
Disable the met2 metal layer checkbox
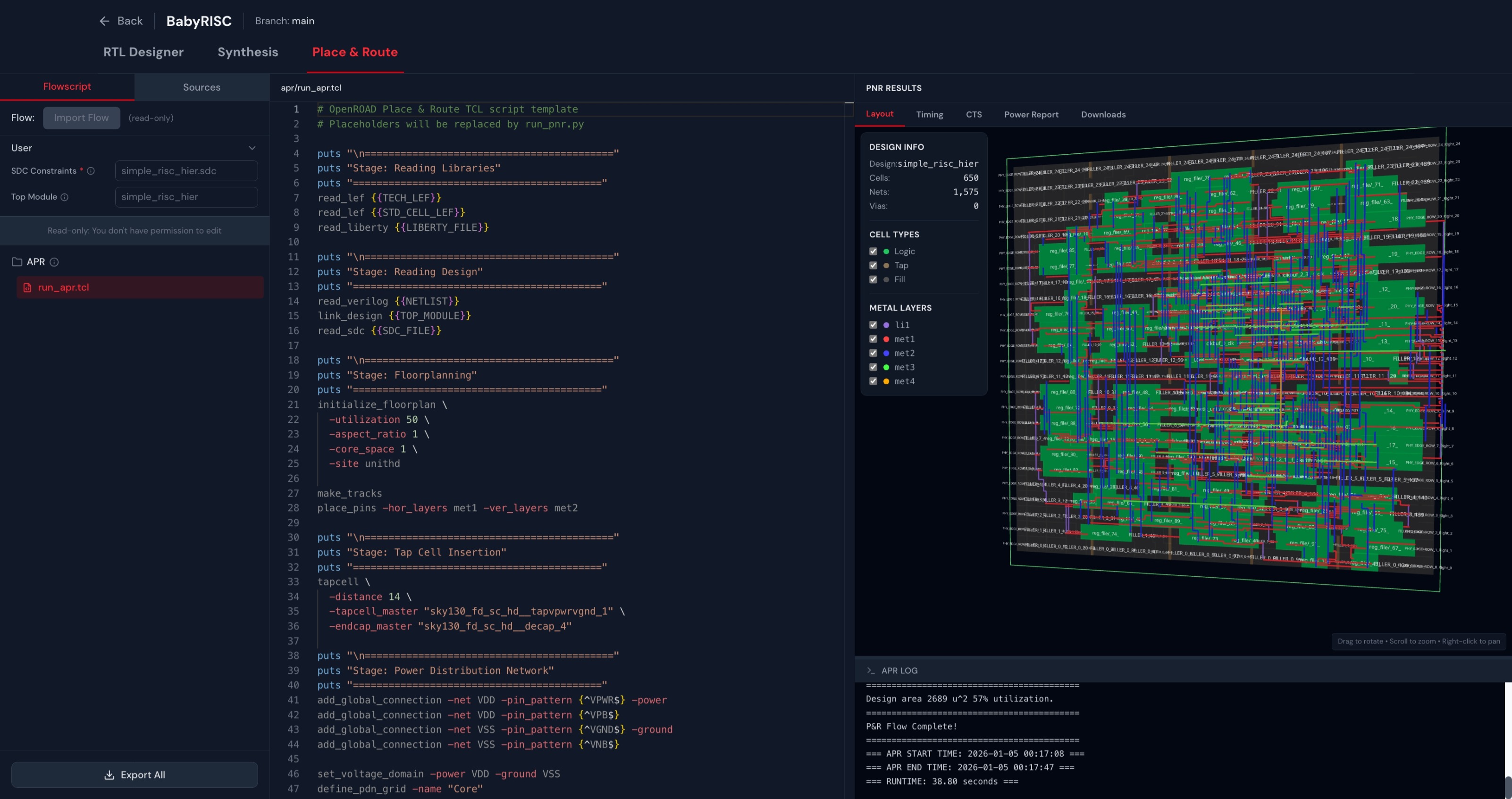point(874,353)
